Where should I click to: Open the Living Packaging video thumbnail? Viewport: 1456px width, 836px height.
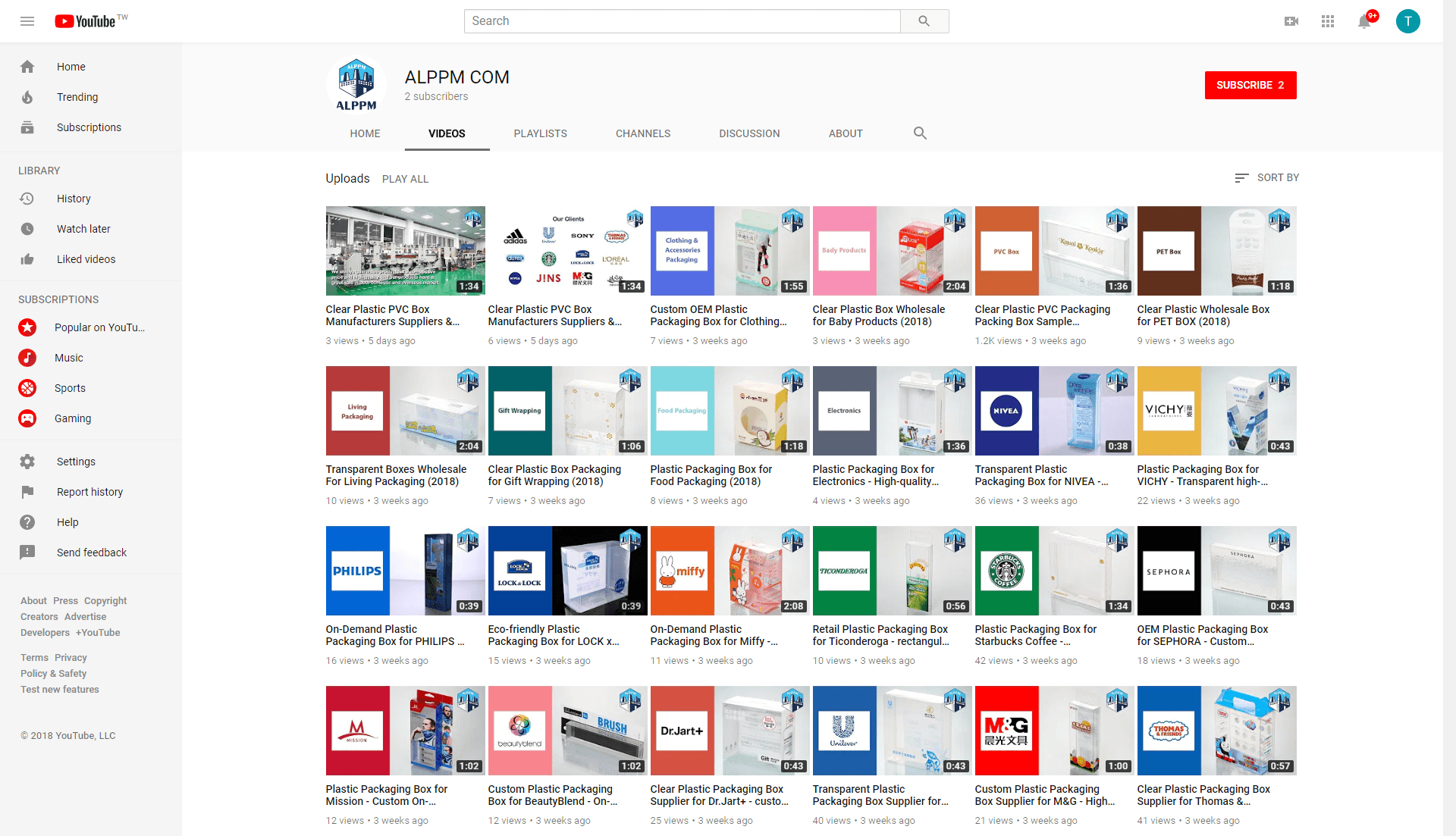tap(405, 411)
